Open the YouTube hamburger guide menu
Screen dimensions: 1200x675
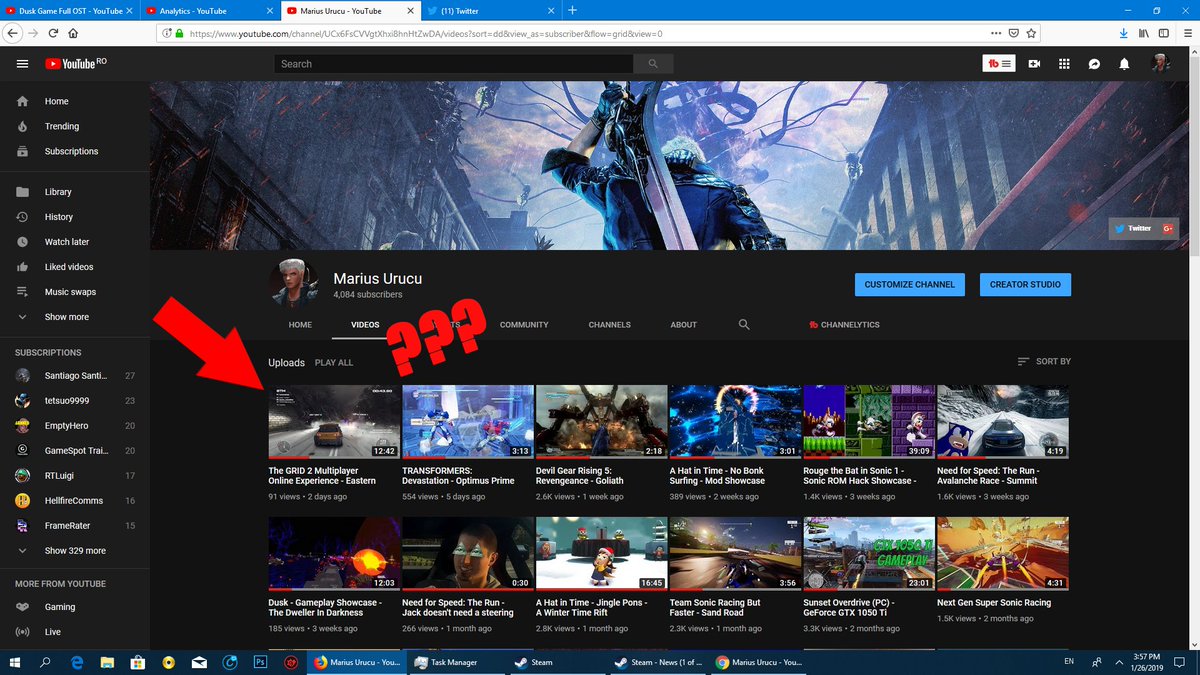point(22,64)
